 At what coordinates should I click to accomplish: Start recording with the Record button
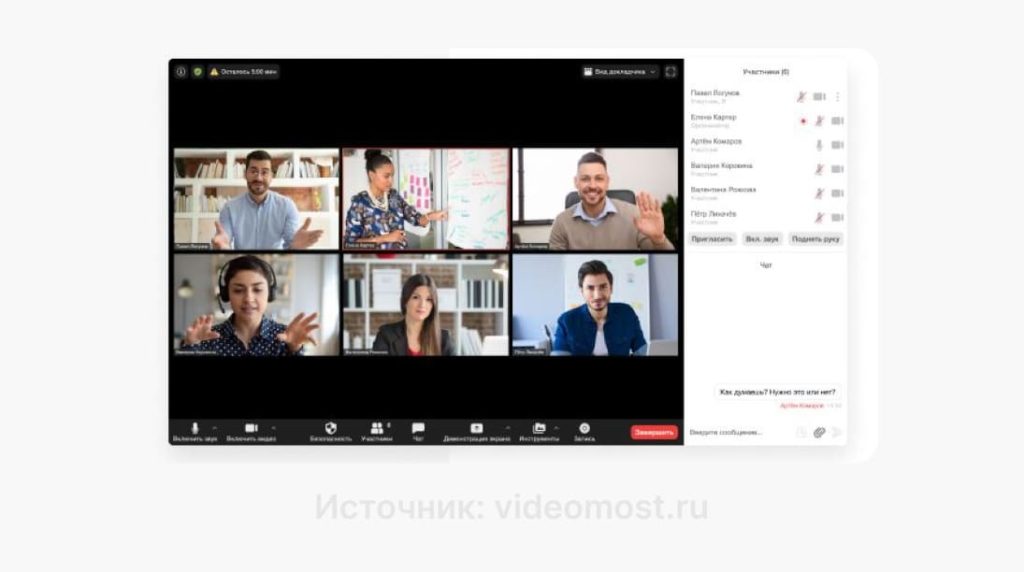coord(584,432)
